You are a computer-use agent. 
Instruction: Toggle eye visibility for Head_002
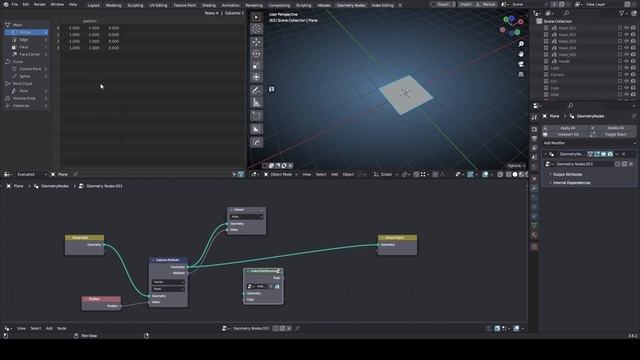tap(627, 35)
